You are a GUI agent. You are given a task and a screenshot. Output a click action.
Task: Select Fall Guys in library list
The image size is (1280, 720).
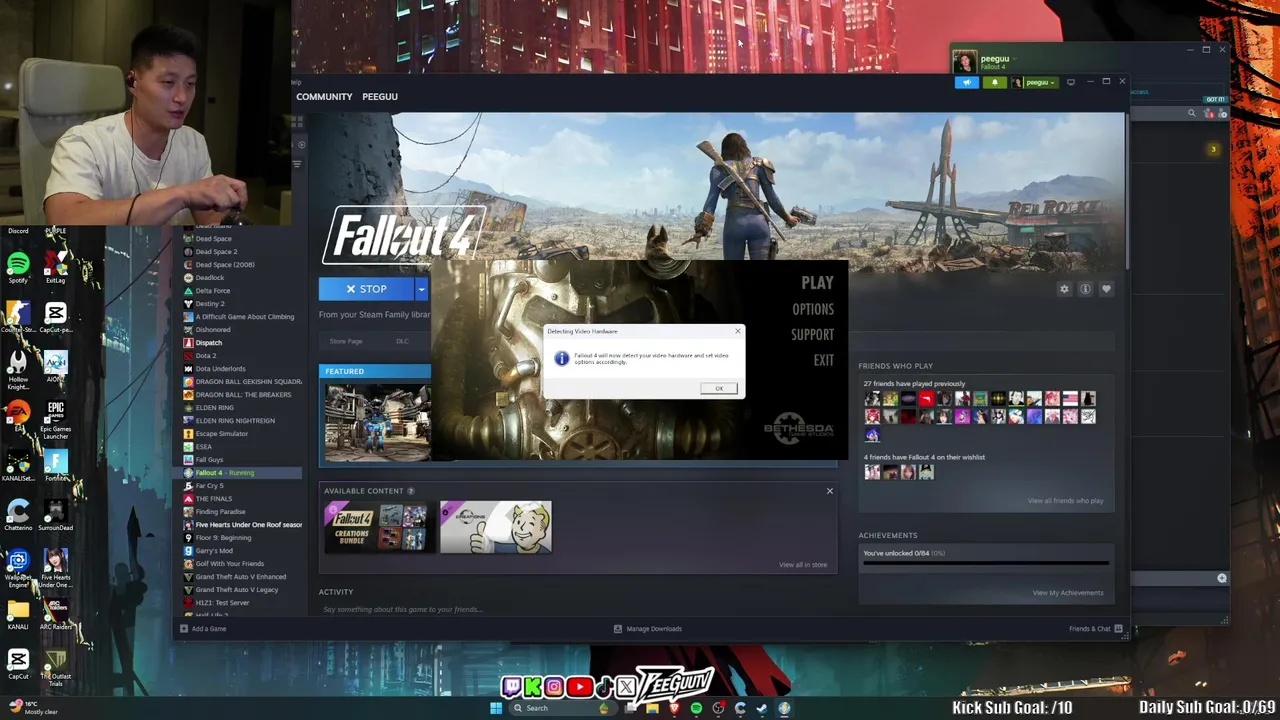pos(209,460)
